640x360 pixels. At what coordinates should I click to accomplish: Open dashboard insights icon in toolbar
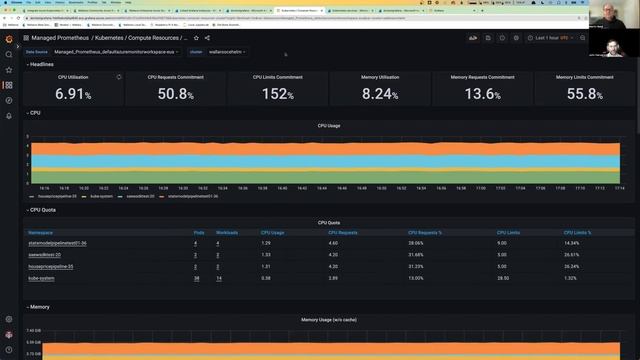pos(502,38)
